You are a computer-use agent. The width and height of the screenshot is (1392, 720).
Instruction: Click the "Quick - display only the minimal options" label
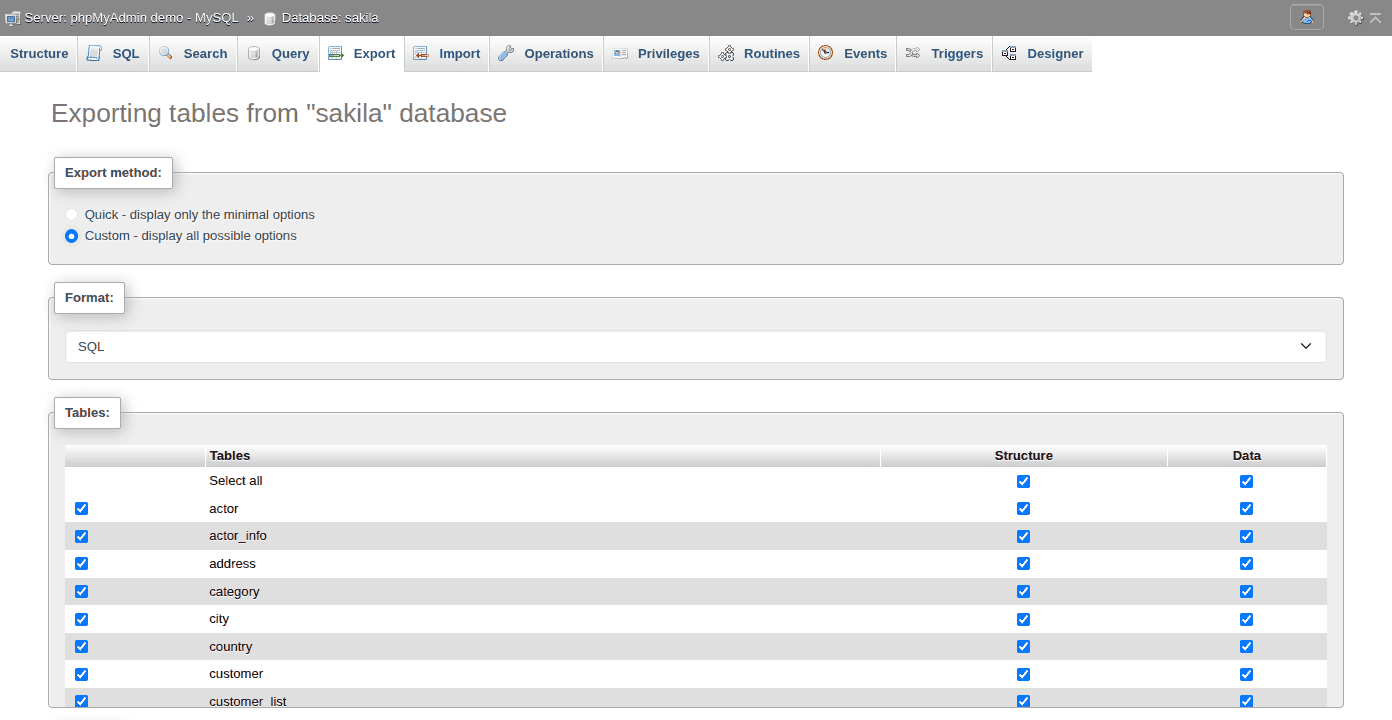click(x=200, y=215)
